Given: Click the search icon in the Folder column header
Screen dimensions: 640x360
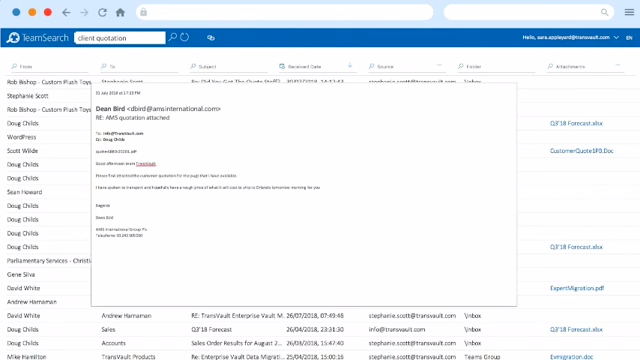Looking at the screenshot, I should (461, 66).
